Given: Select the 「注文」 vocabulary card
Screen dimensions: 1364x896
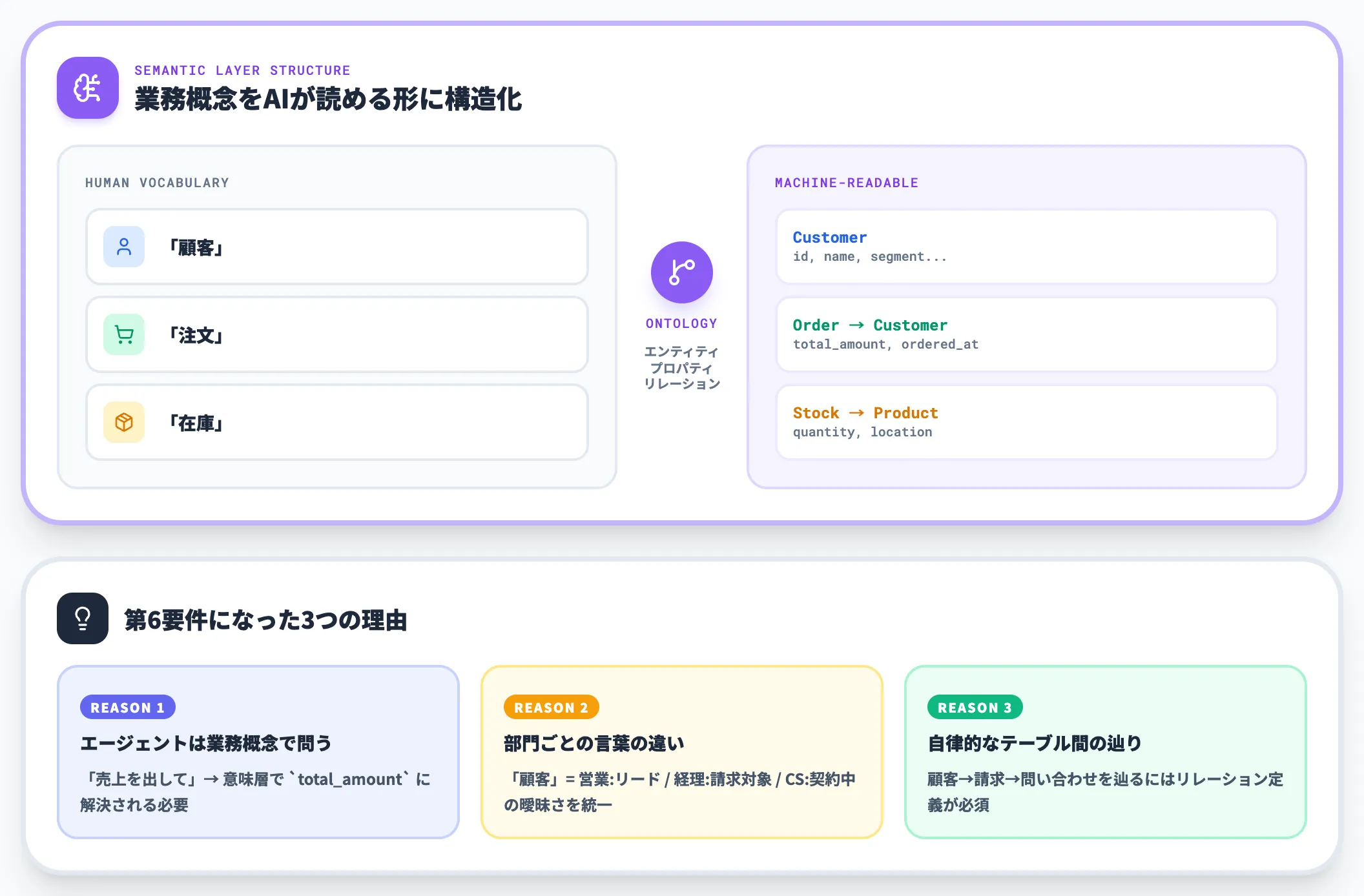Looking at the screenshot, I should (337, 334).
